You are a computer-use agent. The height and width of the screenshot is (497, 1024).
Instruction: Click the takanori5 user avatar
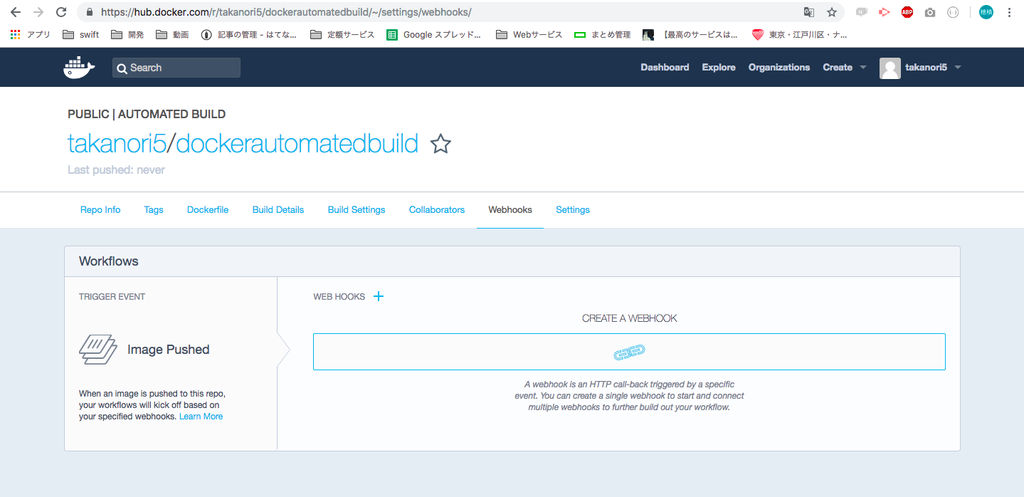(x=890, y=68)
